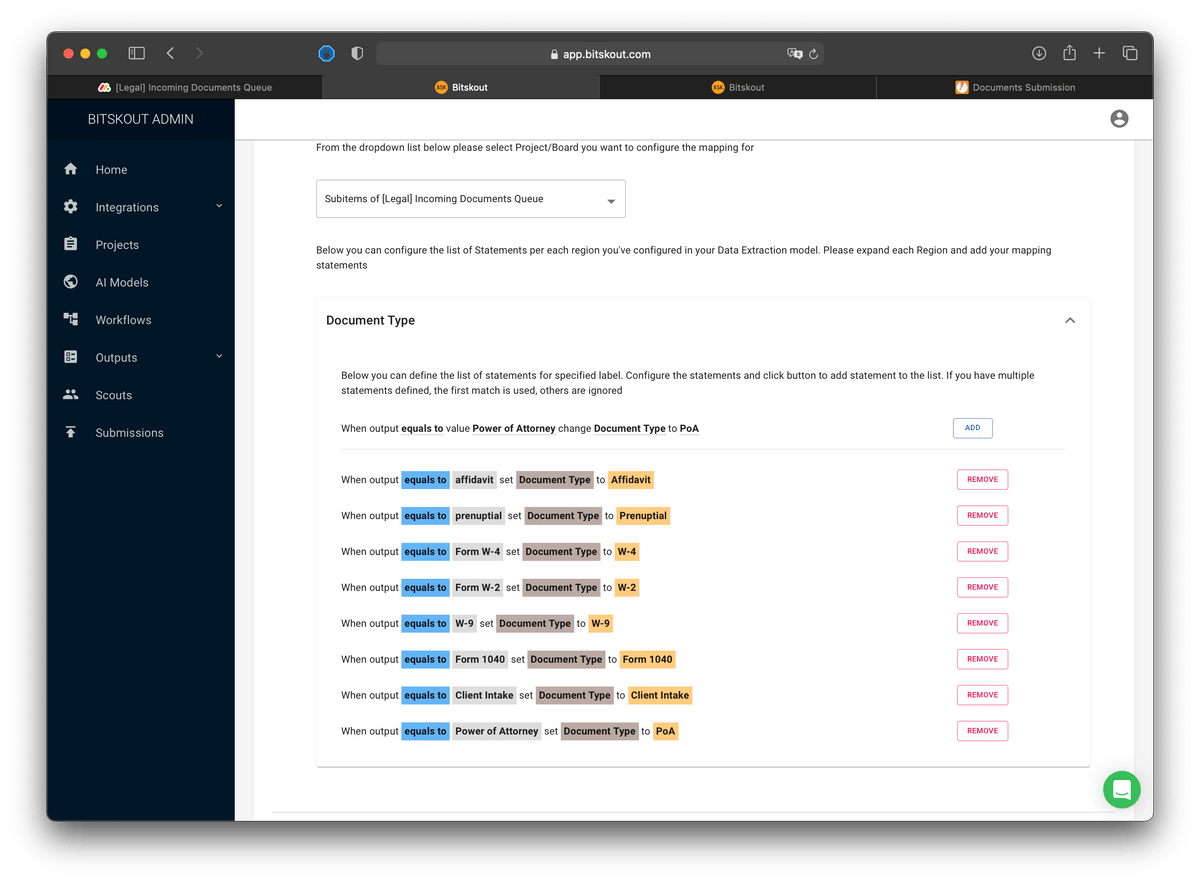Click the Outputs list icon

(70, 357)
